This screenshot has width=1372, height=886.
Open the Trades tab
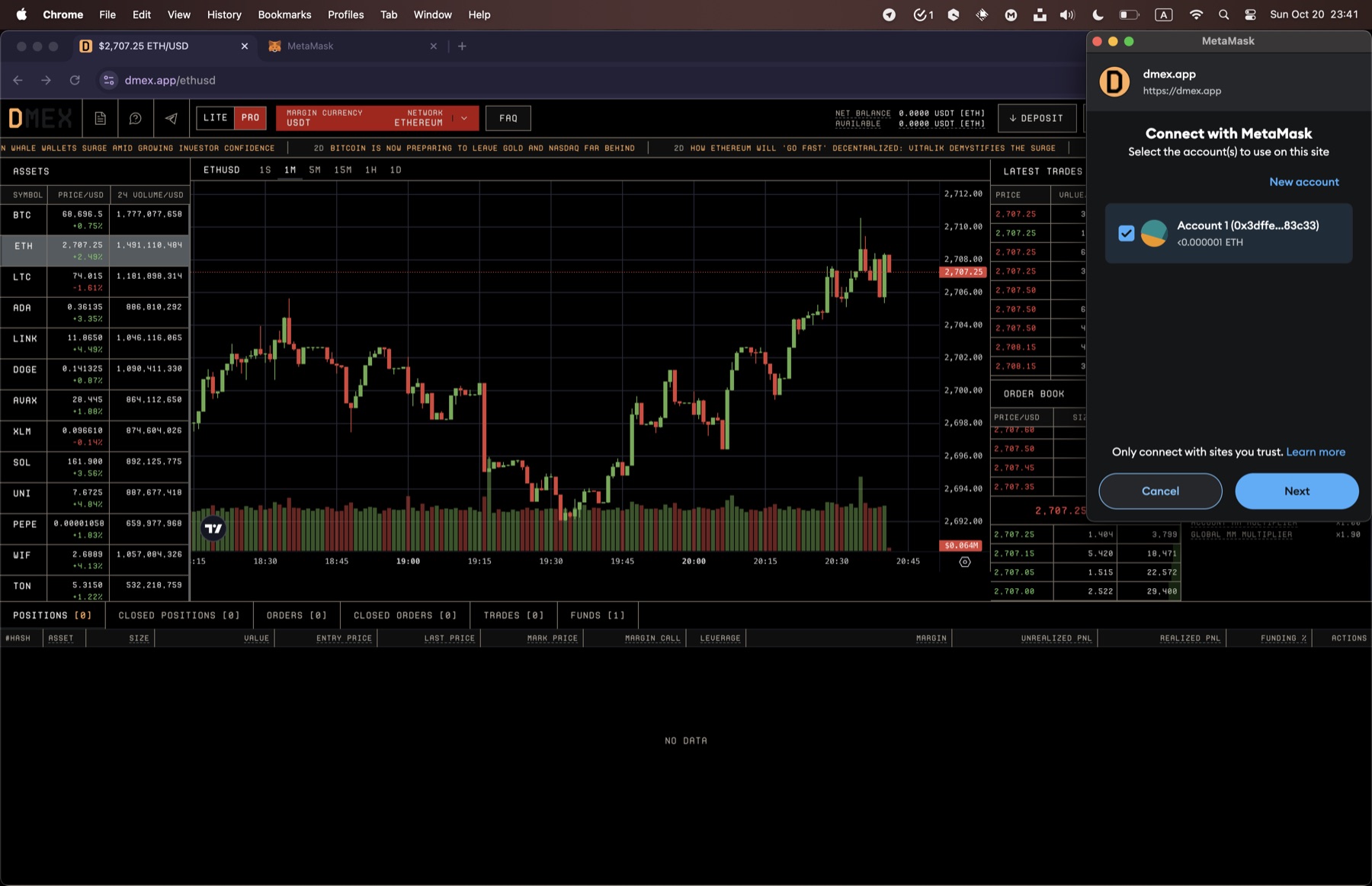pos(514,615)
